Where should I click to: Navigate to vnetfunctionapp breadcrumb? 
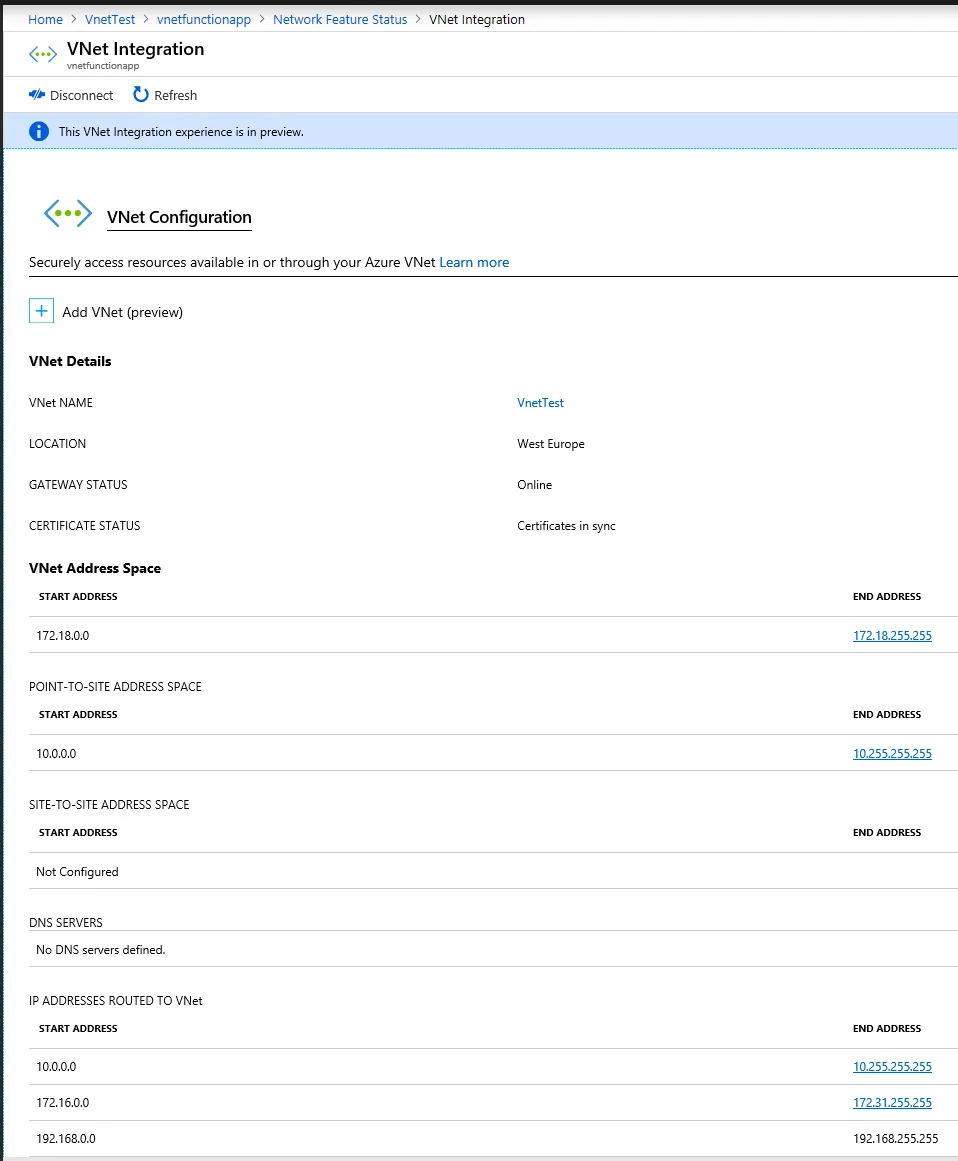click(x=204, y=19)
